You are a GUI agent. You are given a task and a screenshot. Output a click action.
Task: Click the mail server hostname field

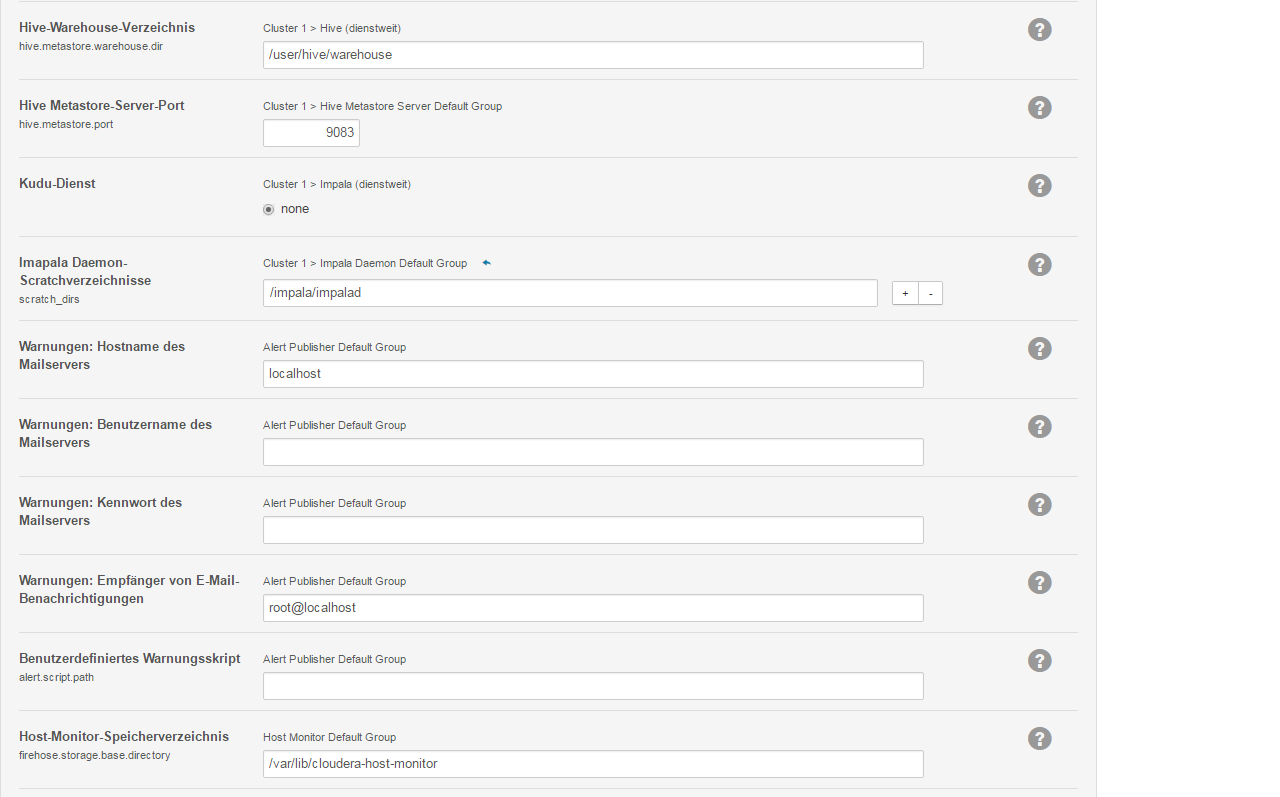click(592, 374)
